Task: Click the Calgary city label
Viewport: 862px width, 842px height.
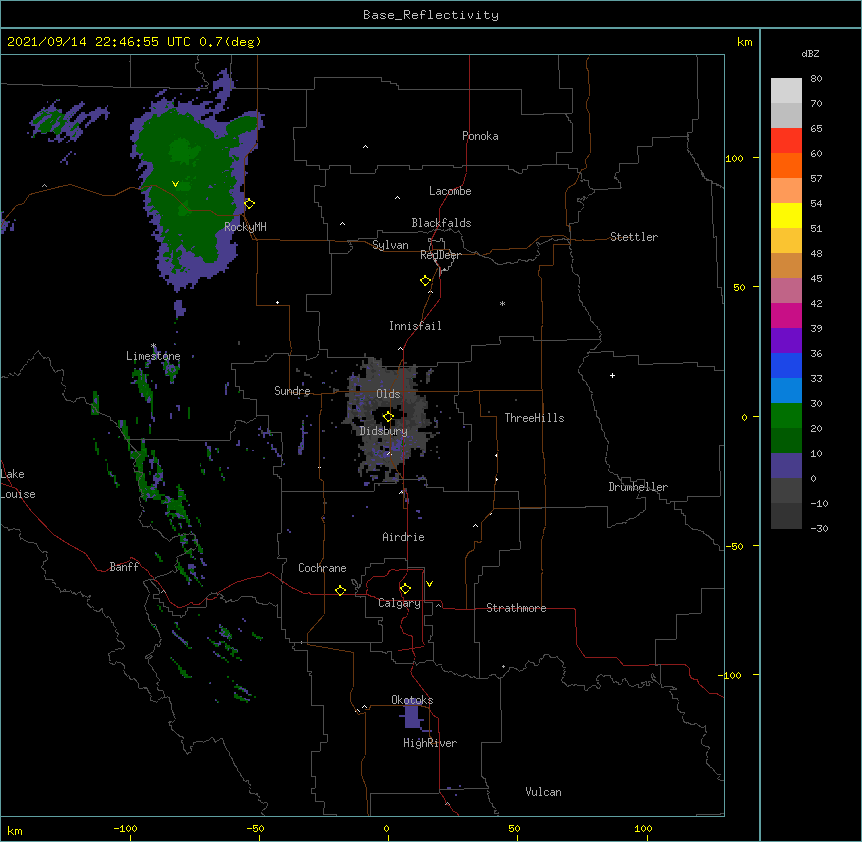Action: coord(399,603)
